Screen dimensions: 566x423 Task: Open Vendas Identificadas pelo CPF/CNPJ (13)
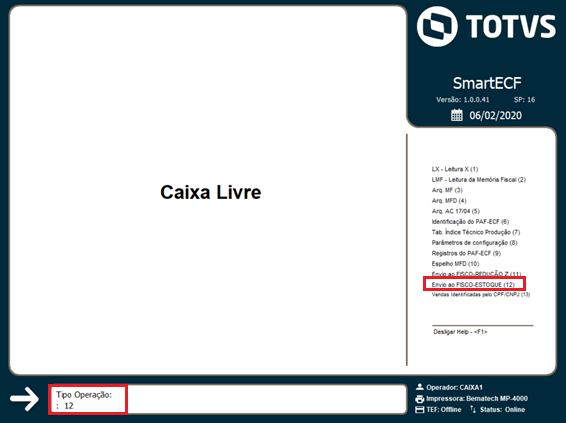point(481,295)
